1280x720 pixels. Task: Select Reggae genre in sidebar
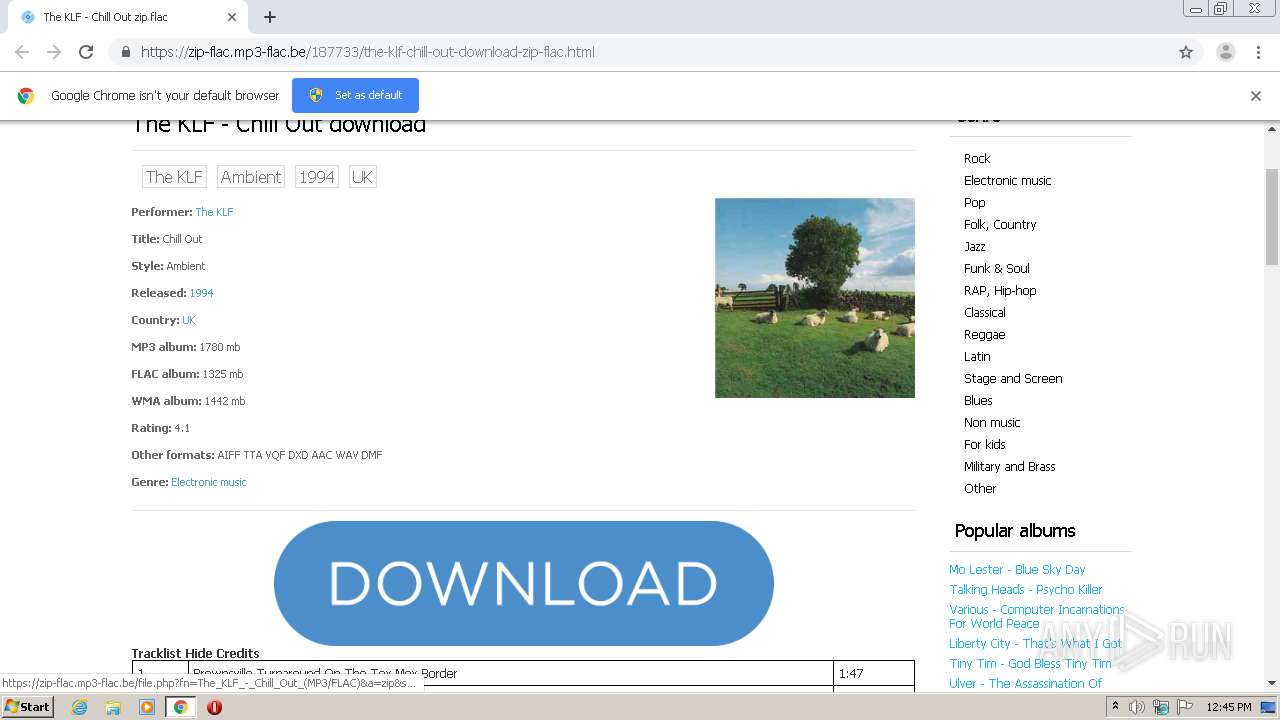tap(985, 334)
